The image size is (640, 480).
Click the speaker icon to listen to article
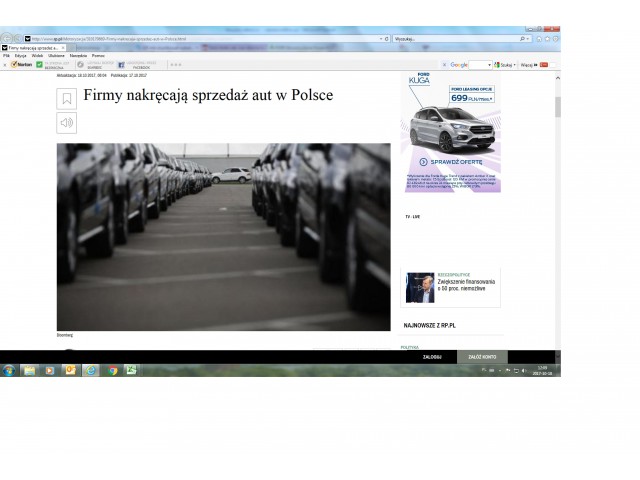66,123
